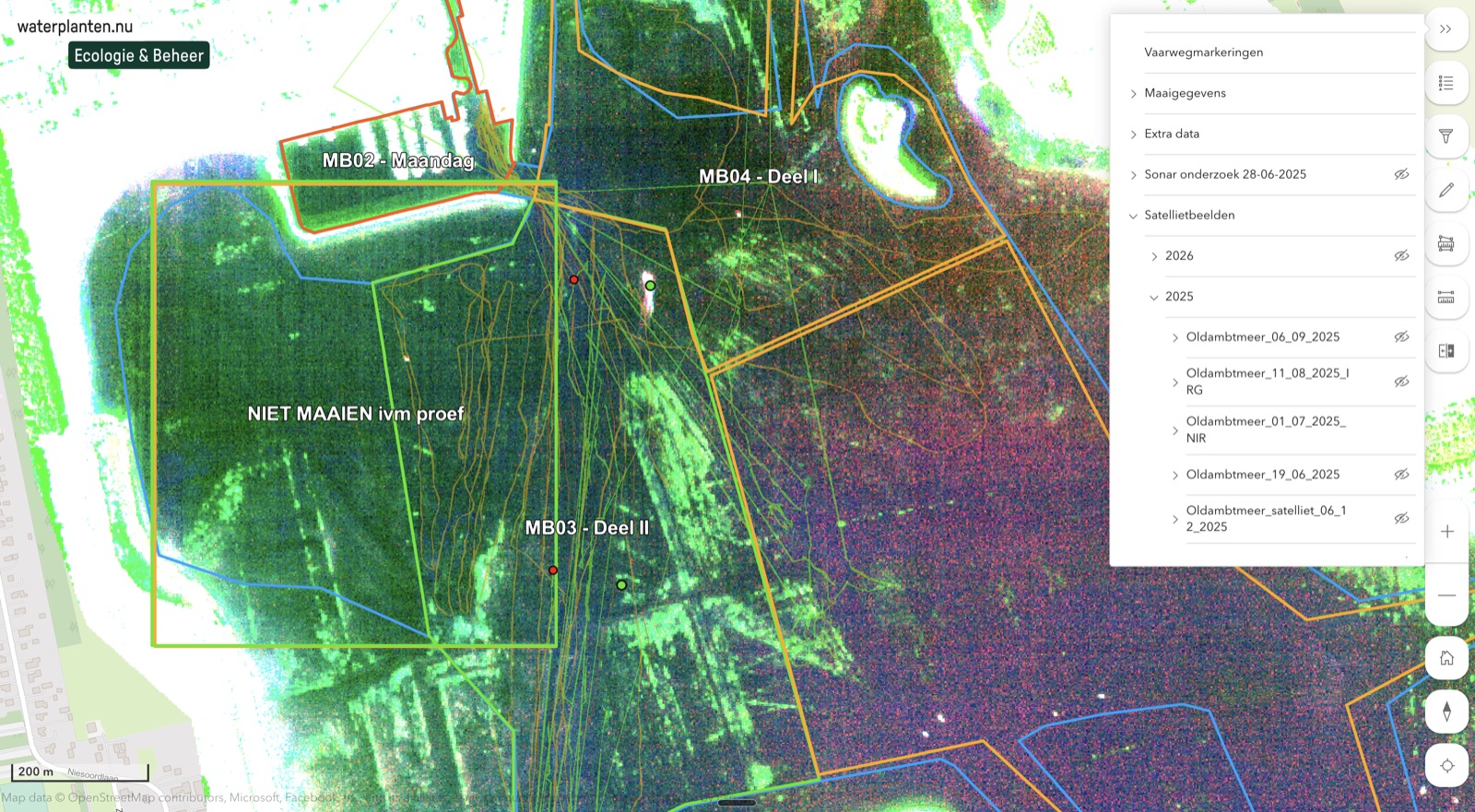This screenshot has height=812, width=1475.
Task: Reset map orientation with compass
Action: 1446,712
